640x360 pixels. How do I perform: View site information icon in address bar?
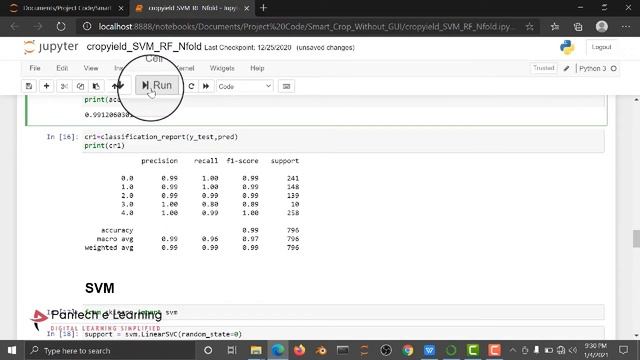point(87,27)
